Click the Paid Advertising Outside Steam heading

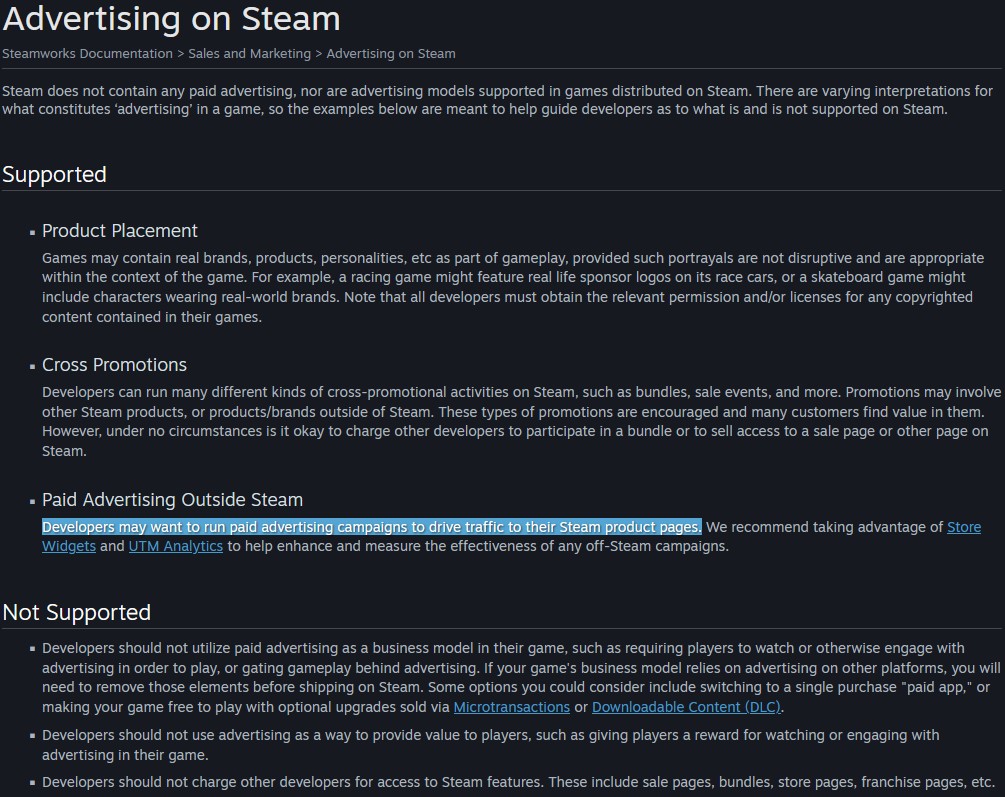click(172, 499)
